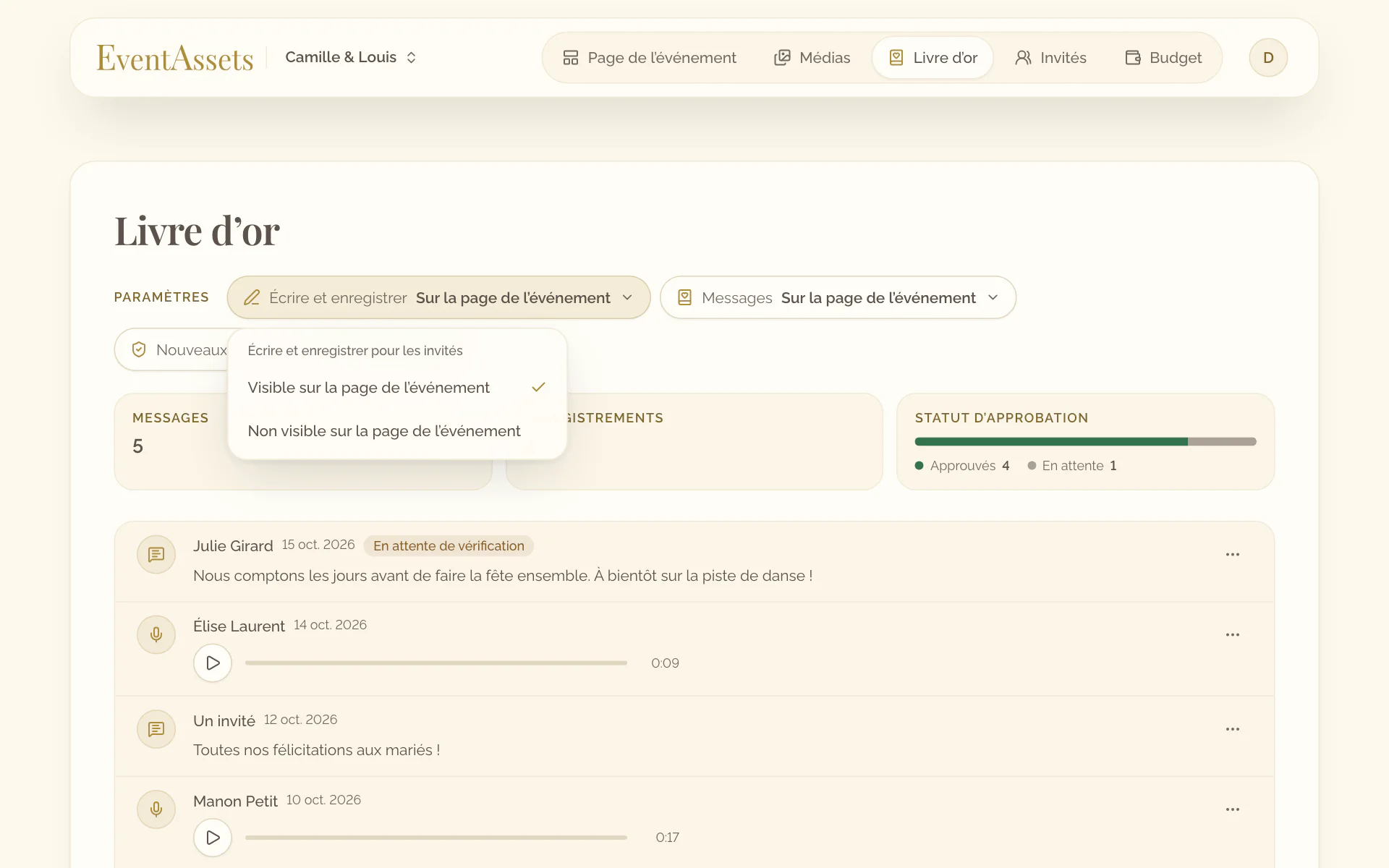Collapse the Écrire et enregistrer dropdown
1389x868 pixels.
pos(438,297)
